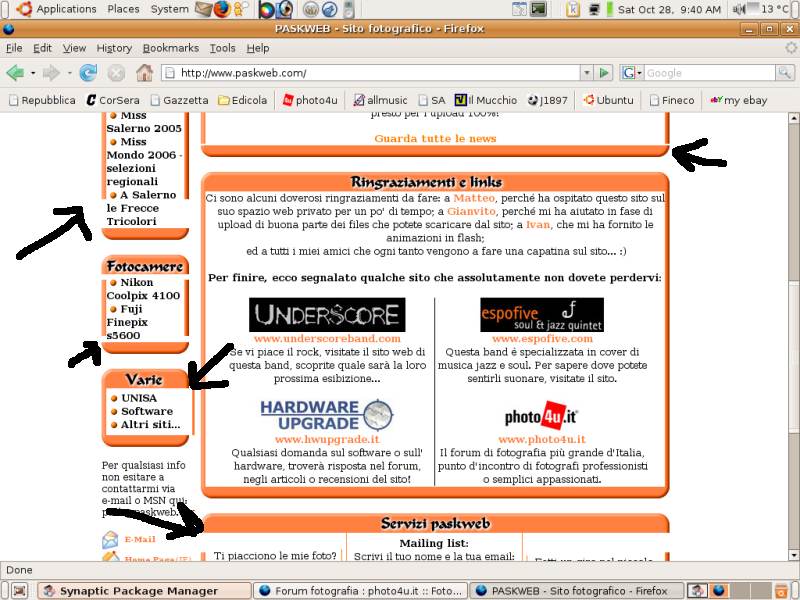Launch Firefox from the top panel icon
This screenshot has height=600, width=800.
221,9
